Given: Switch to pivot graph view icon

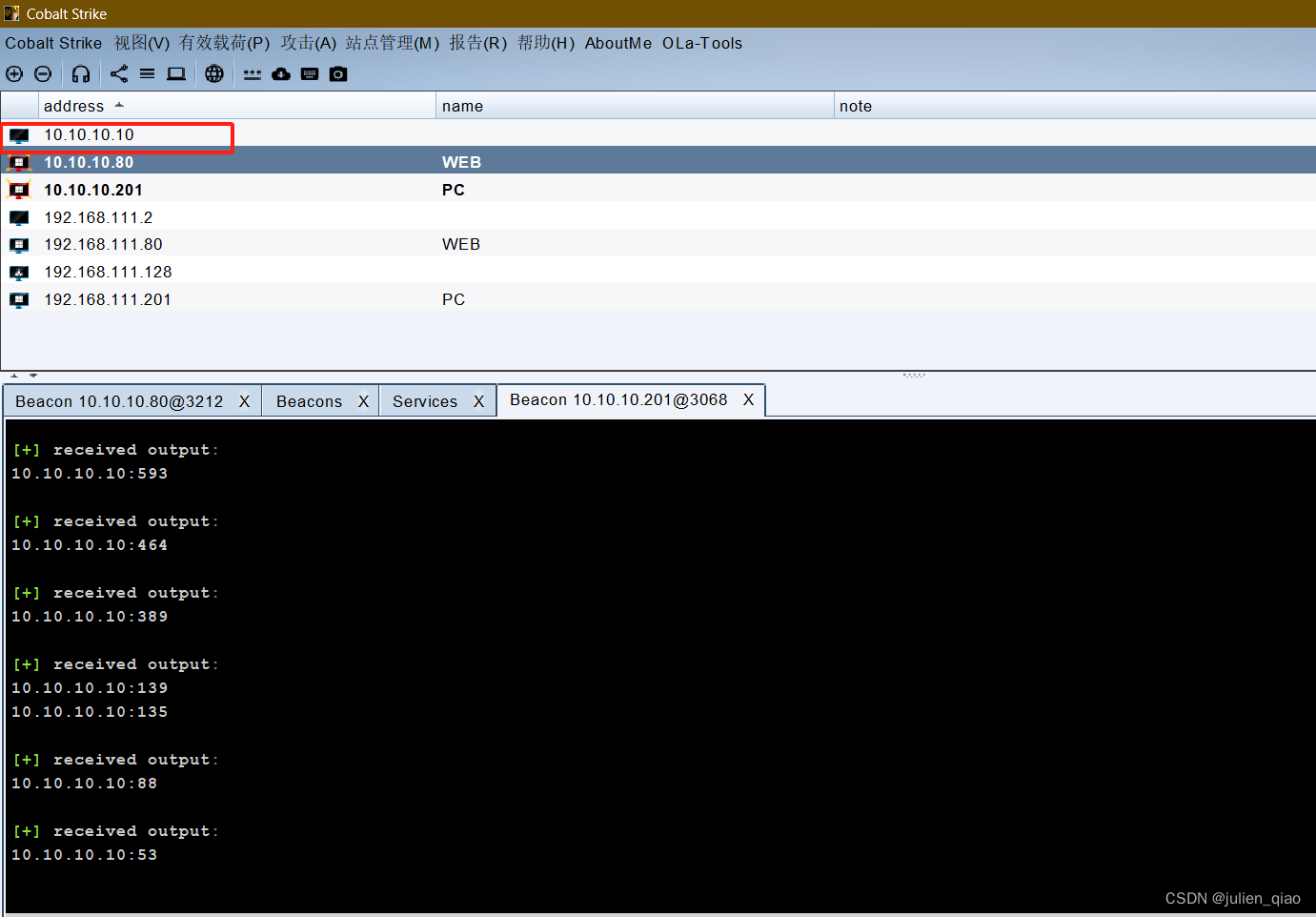Looking at the screenshot, I should 119,73.
